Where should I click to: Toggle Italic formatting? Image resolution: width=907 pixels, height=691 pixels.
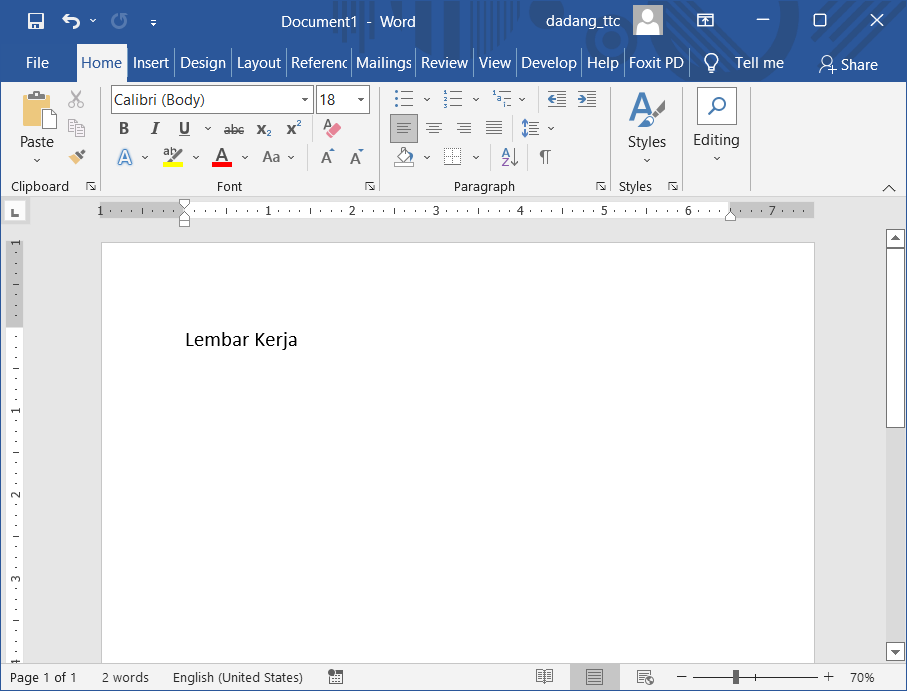point(154,129)
